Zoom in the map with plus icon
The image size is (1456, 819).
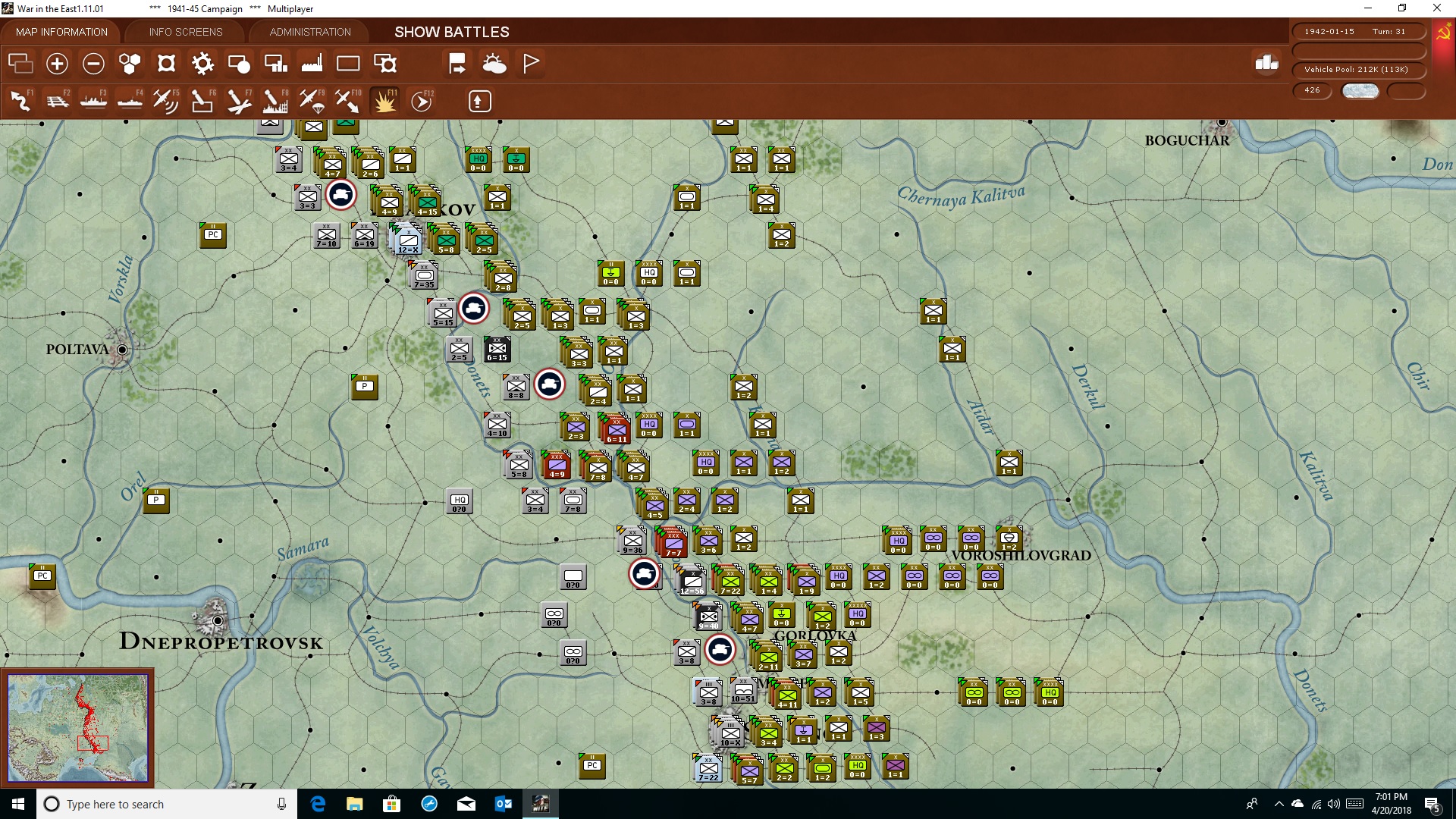point(57,64)
